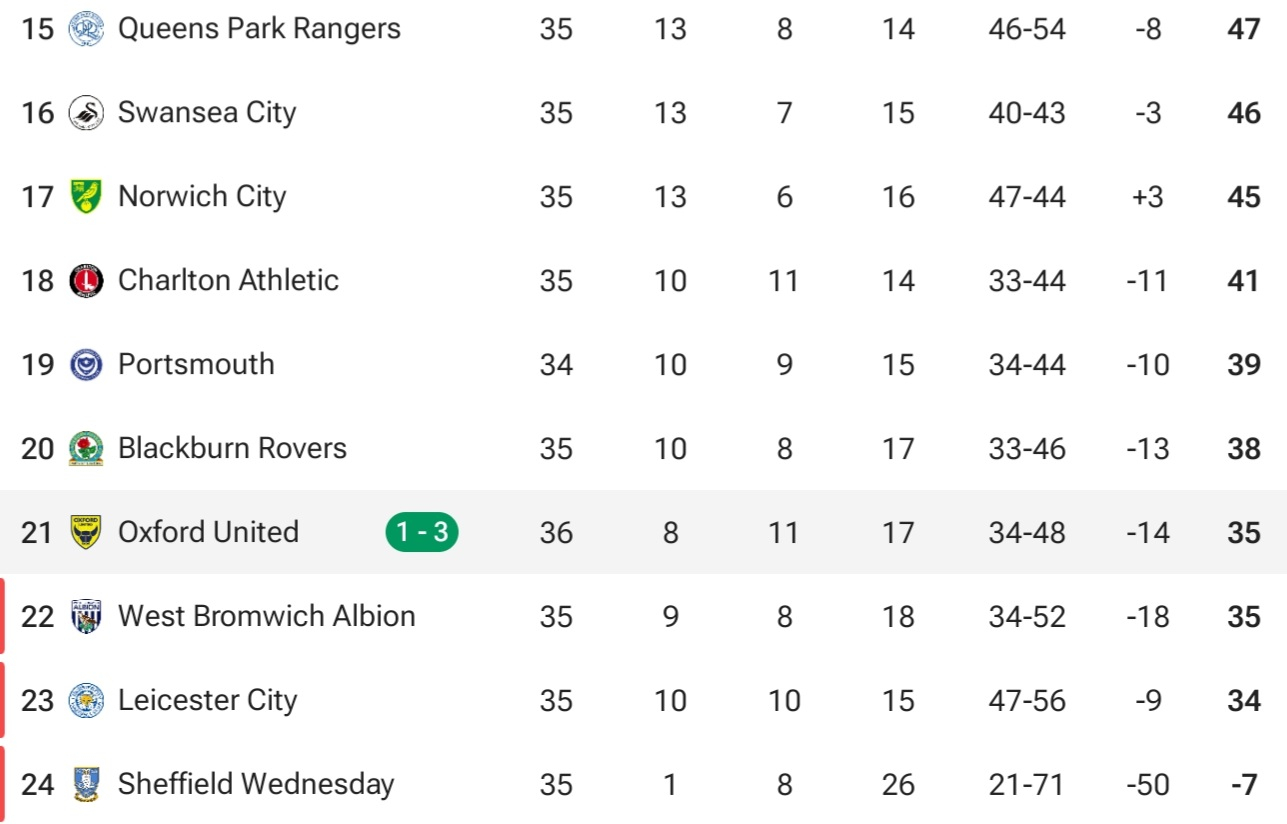The image size is (1287, 824).
Task: Click Queens Park Rangers' 47 points total
Action: [x=1244, y=28]
